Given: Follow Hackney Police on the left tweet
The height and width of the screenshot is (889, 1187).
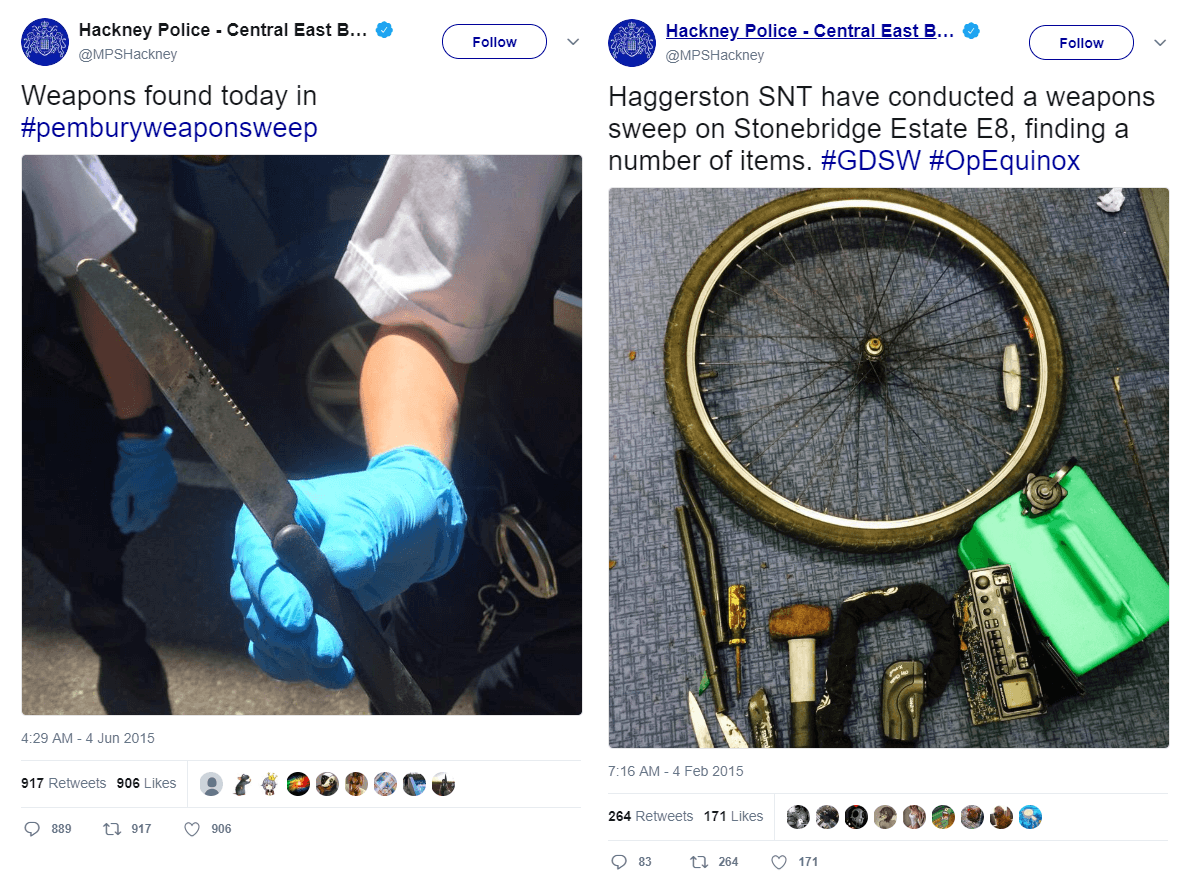Looking at the screenshot, I should click(494, 42).
